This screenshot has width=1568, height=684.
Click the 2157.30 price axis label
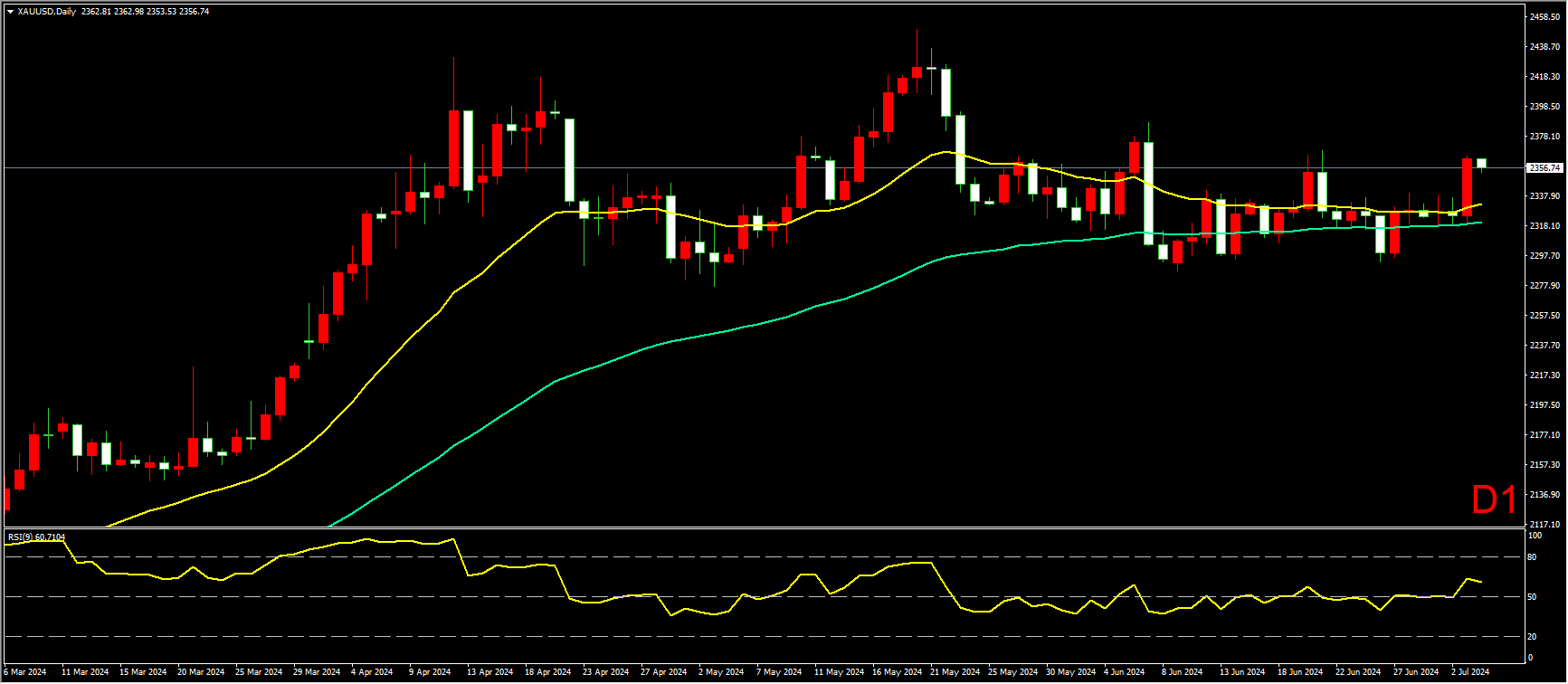tap(1544, 465)
